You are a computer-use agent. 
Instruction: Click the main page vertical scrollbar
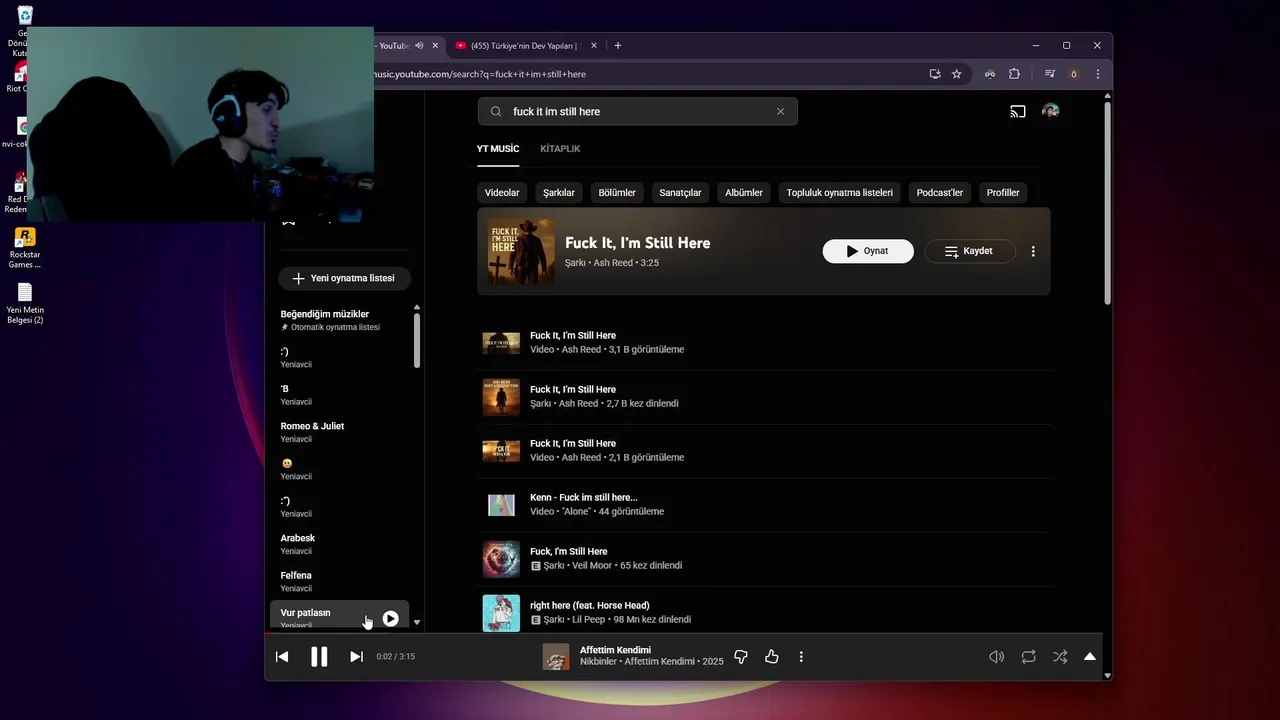[x=1107, y=205]
